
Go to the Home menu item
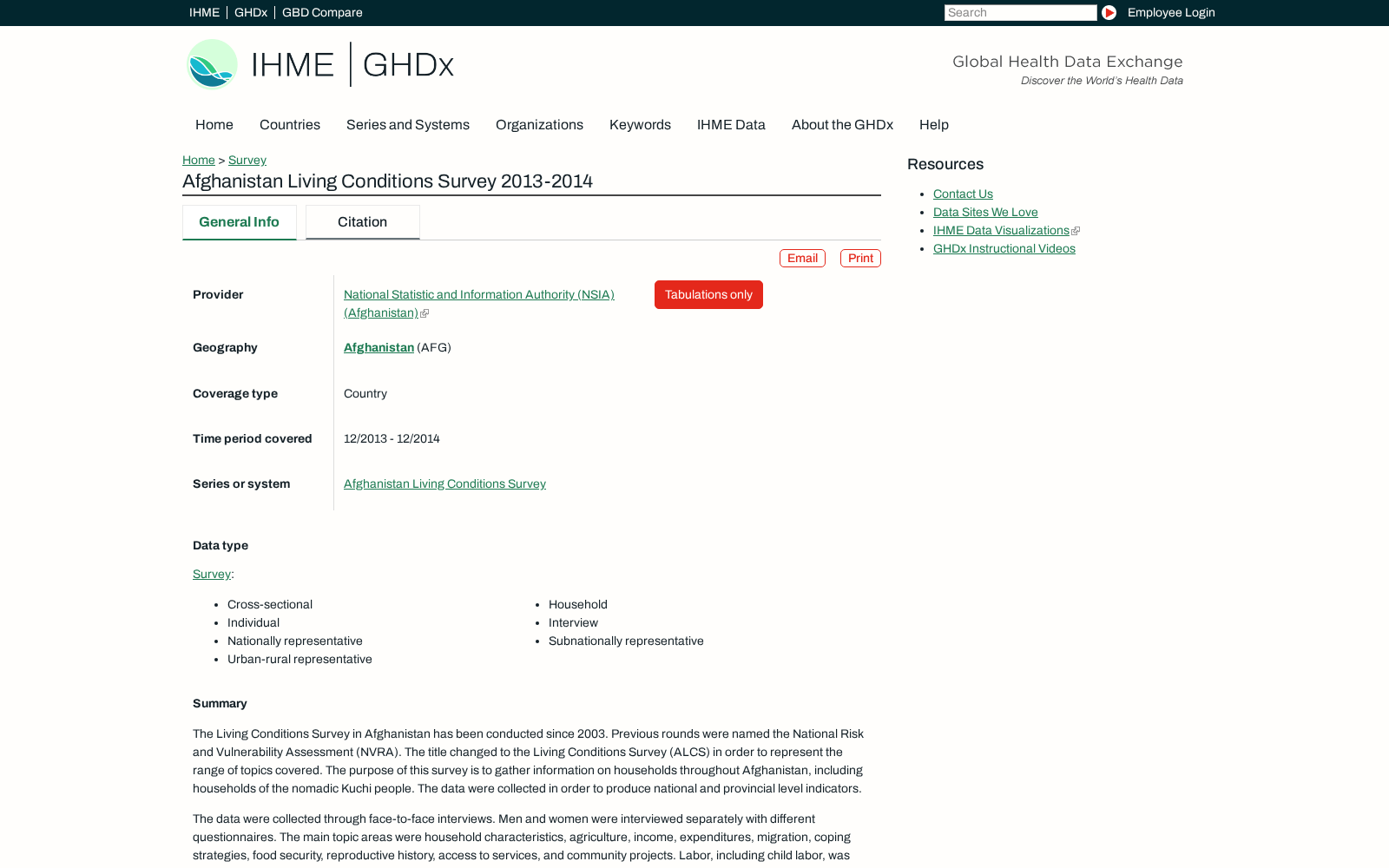point(214,125)
